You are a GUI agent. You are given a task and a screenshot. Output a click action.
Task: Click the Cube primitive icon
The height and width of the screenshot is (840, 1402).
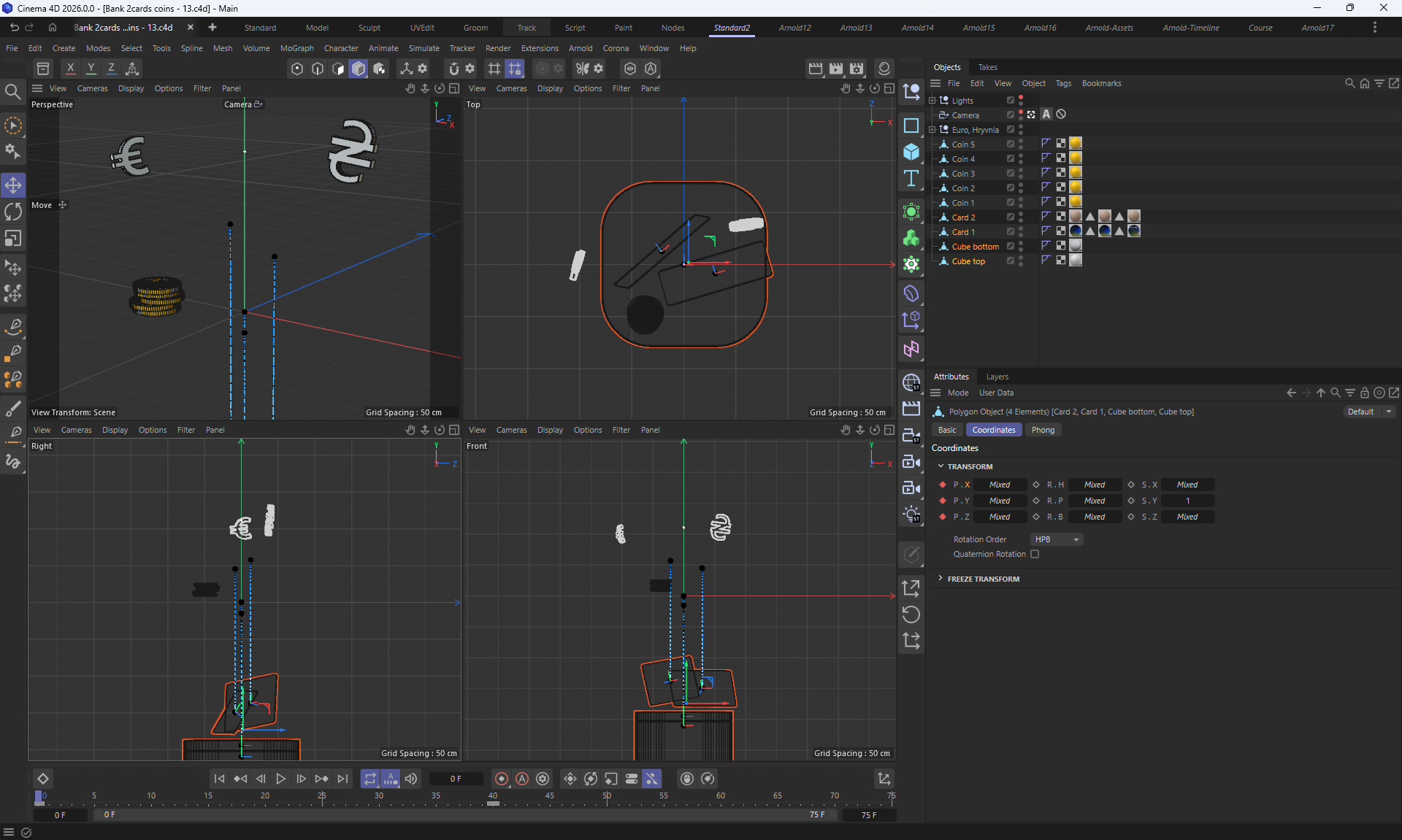tap(911, 152)
